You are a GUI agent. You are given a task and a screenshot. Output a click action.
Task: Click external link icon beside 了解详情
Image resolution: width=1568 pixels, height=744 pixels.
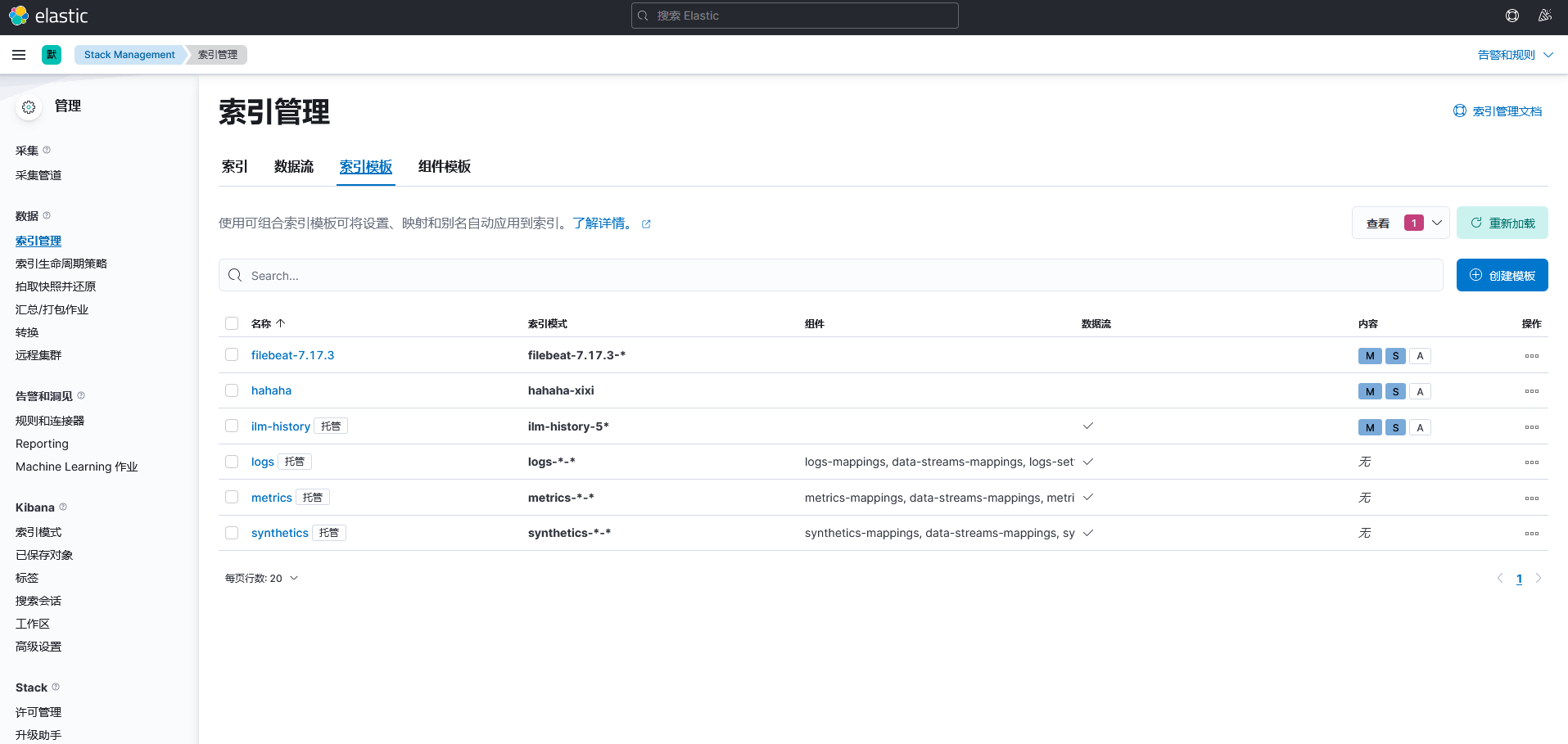click(646, 224)
